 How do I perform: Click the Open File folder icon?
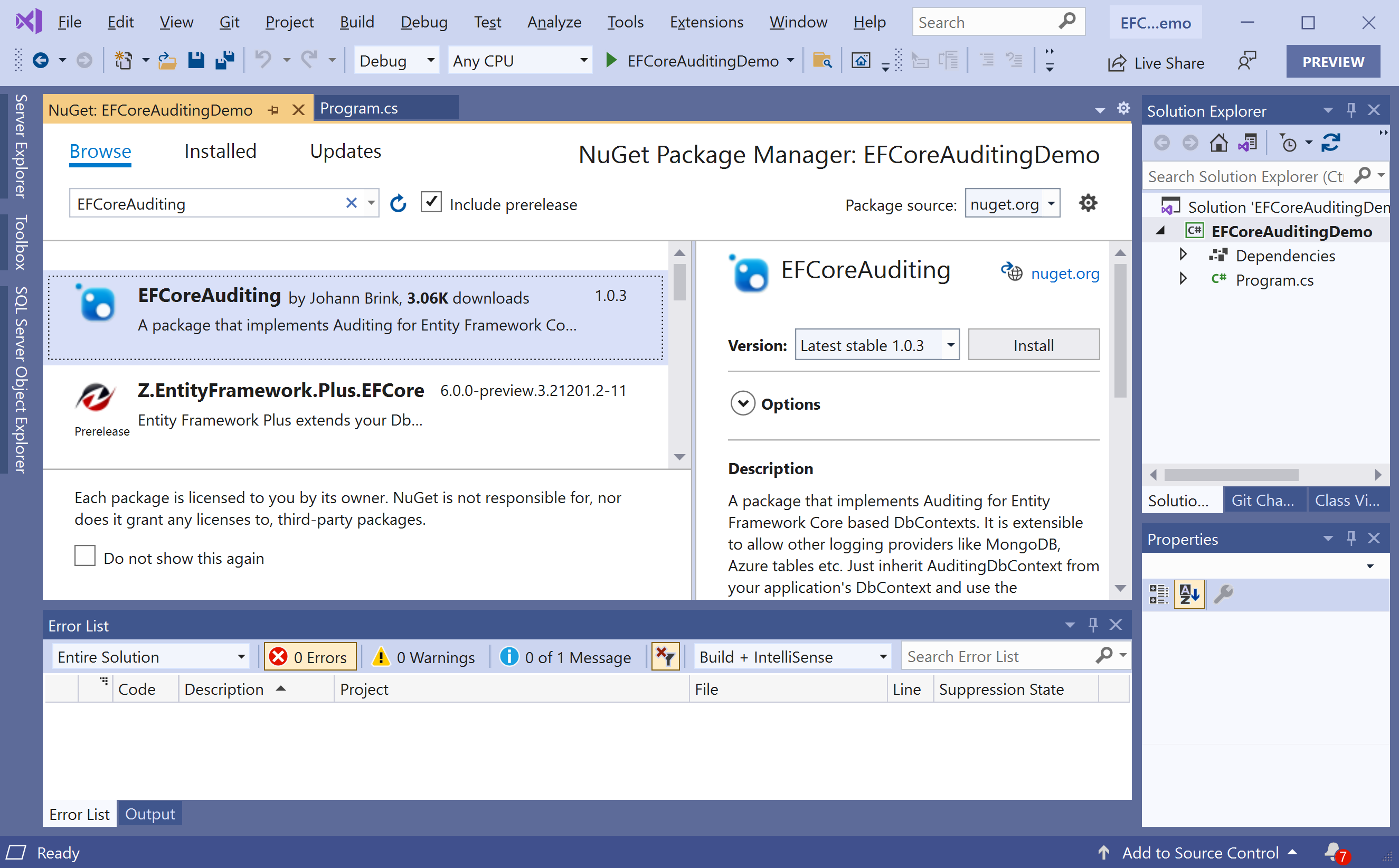167,60
